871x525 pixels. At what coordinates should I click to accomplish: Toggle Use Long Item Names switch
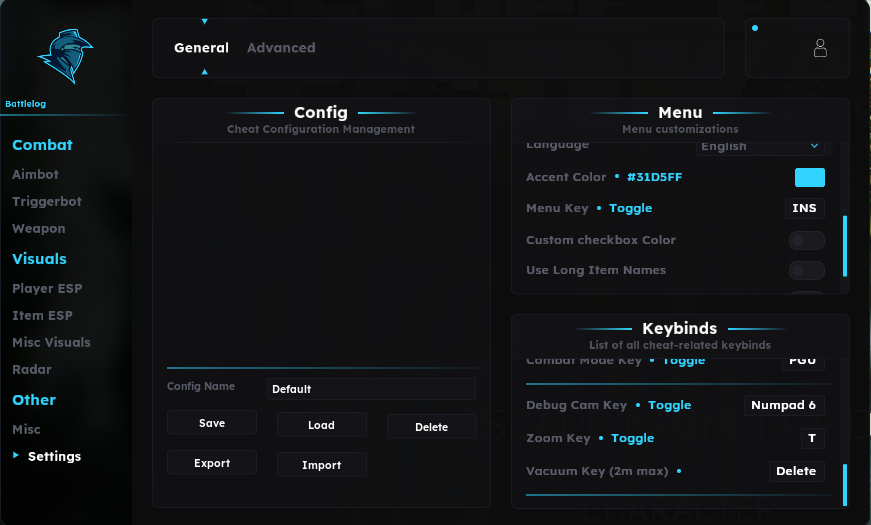click(x=807, y=271)
